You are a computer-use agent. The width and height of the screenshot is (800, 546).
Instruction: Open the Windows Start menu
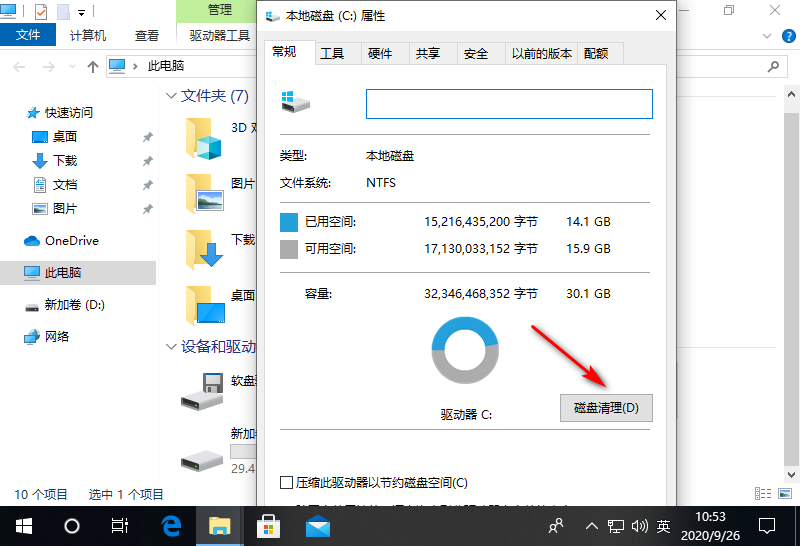[x=23, y=526]
